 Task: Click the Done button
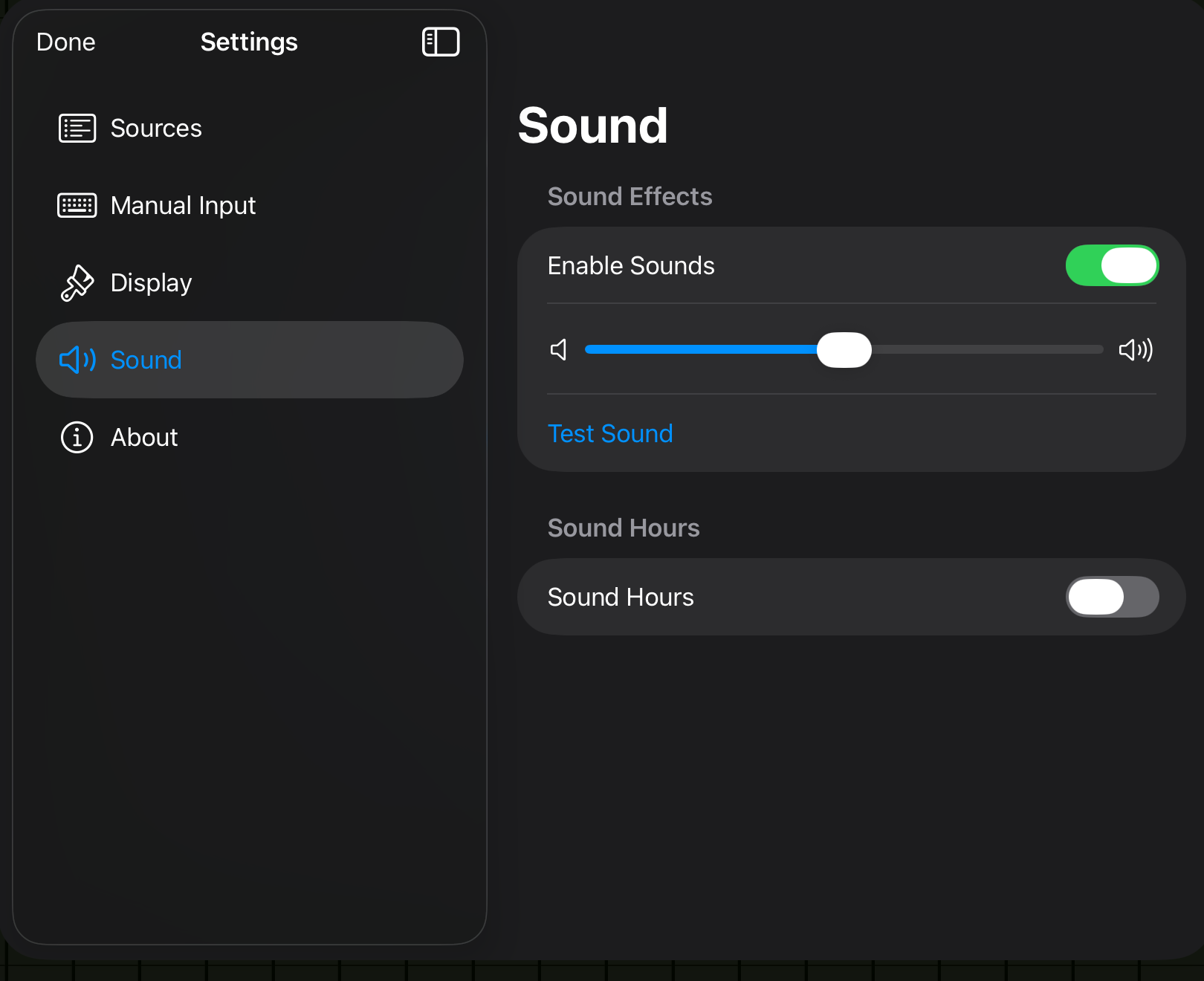click(x=65, y=42)
